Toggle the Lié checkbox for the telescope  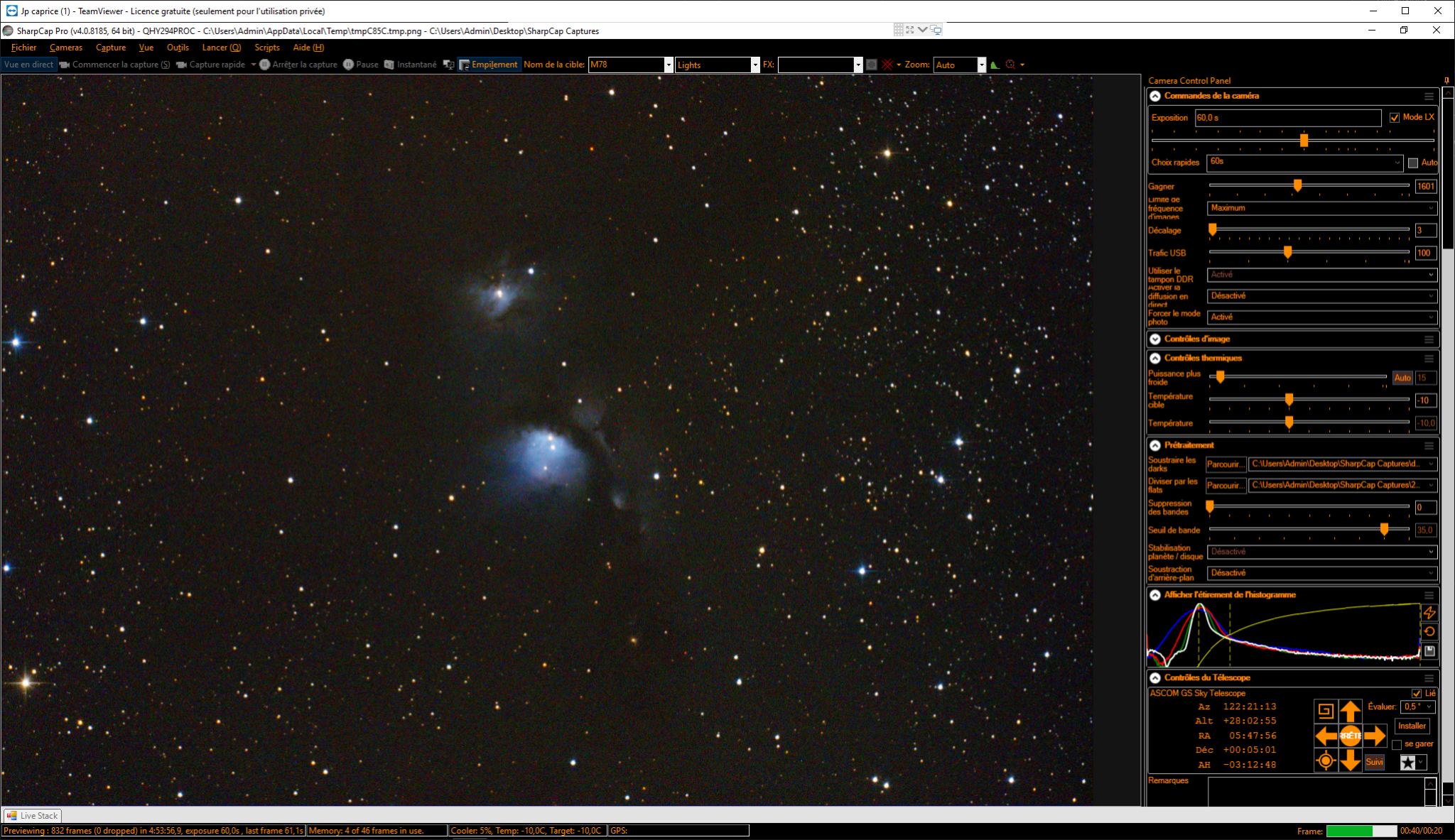pos(1417,693)
